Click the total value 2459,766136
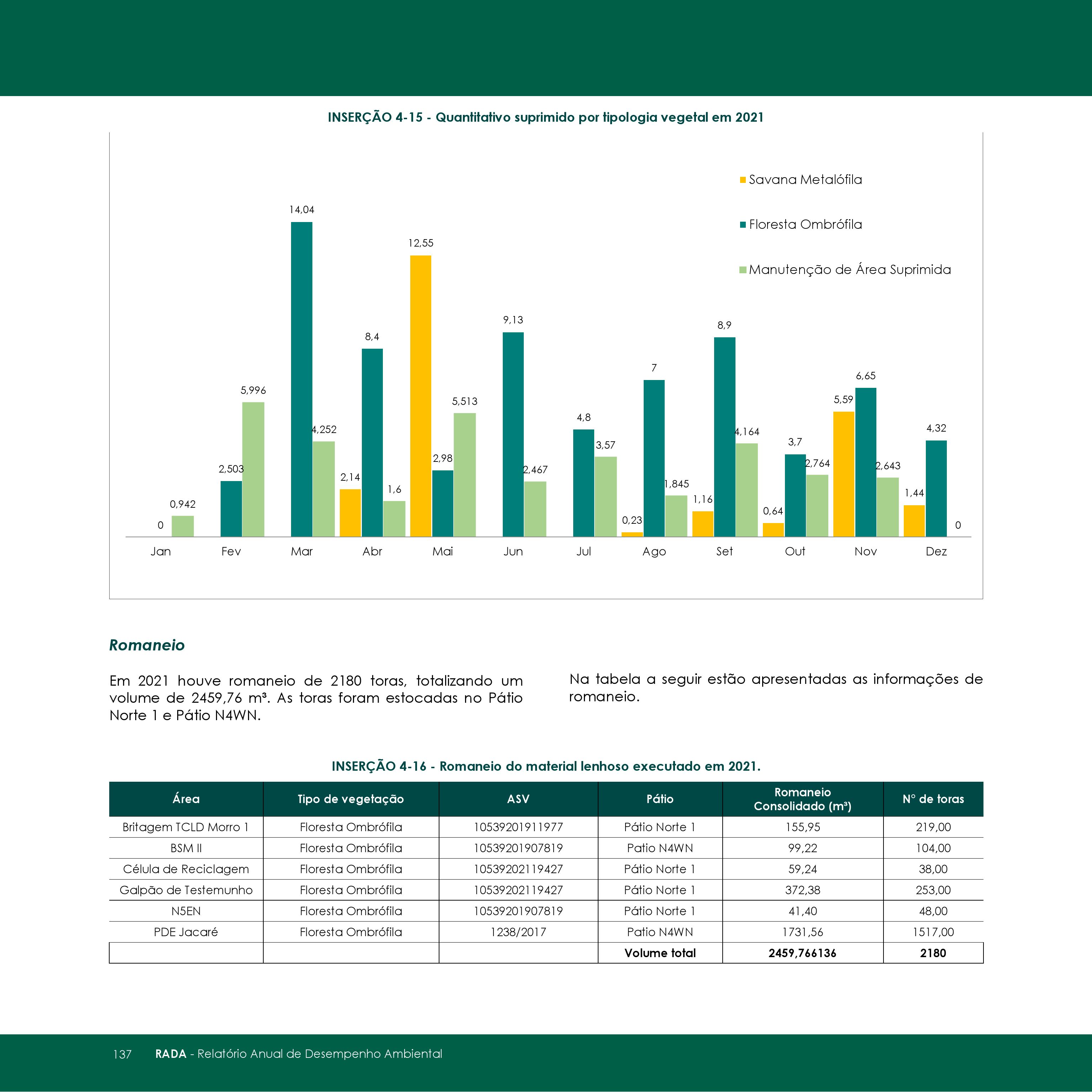 pyautogui.click(x=803, y=953)
